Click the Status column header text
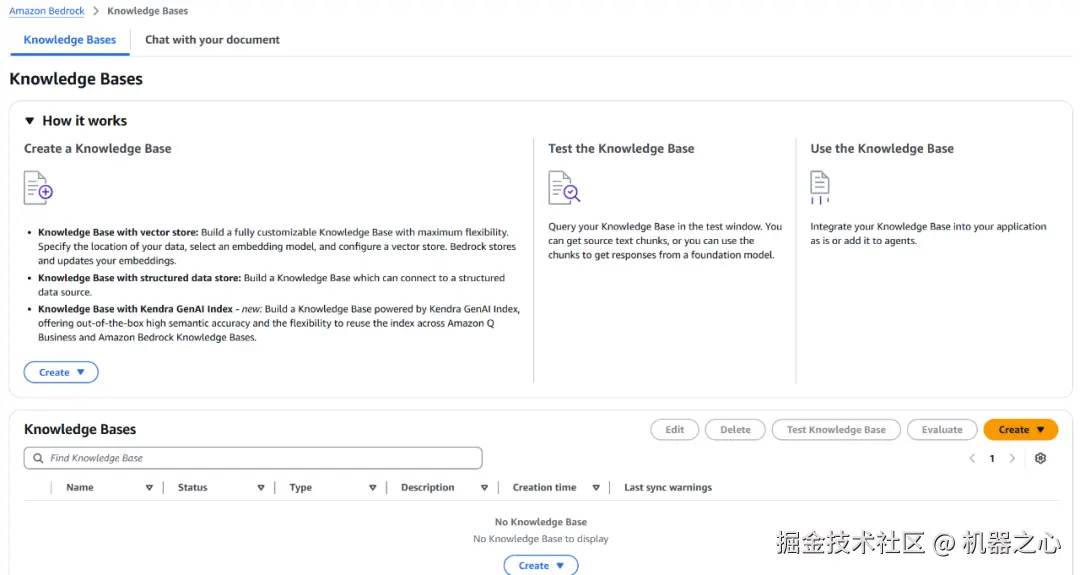This screenshot has height=575, width=1080. [x=192, y=488]
